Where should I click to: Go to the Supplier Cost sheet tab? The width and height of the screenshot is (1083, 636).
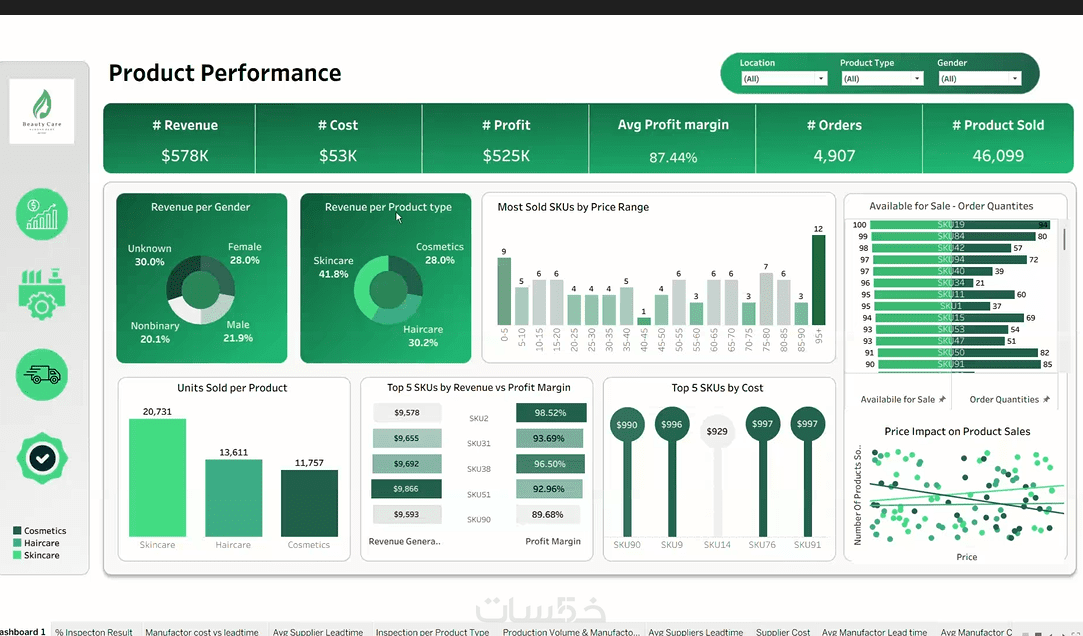click(x=783, y=631)
